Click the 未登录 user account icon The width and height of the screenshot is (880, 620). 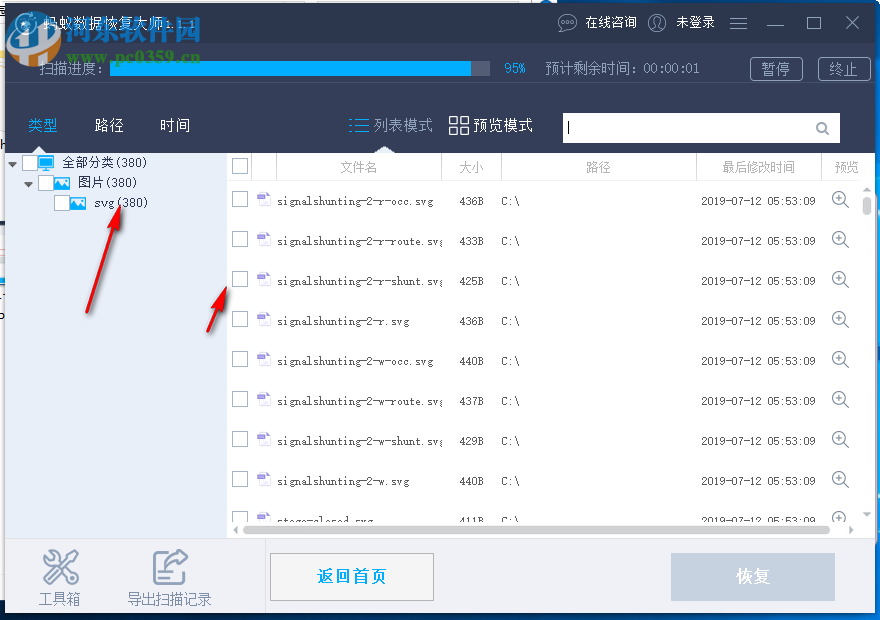[657, 22]
